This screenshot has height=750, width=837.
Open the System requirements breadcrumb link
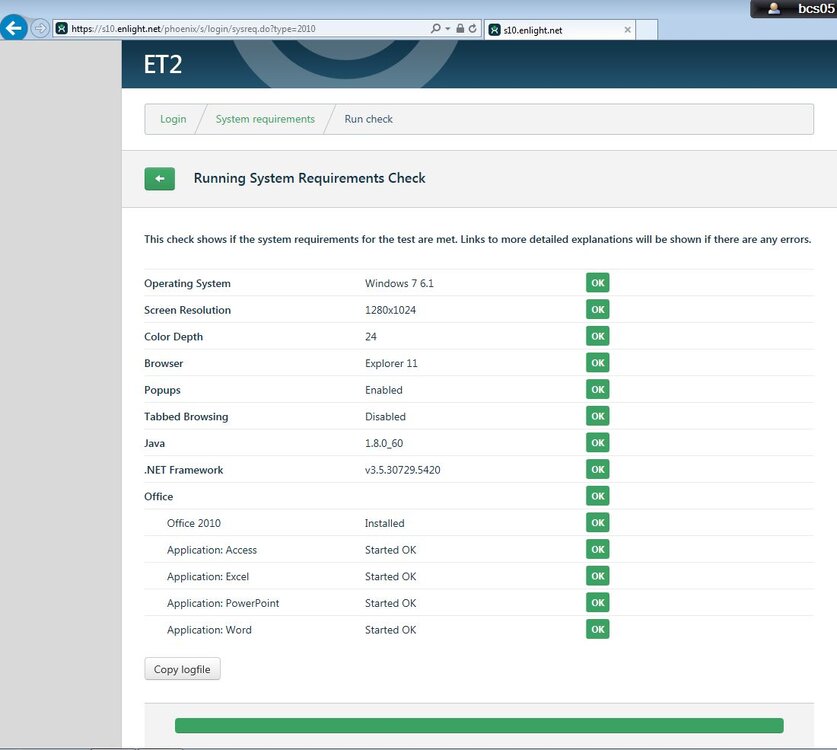pyautogui.click(x=265, y=119)
